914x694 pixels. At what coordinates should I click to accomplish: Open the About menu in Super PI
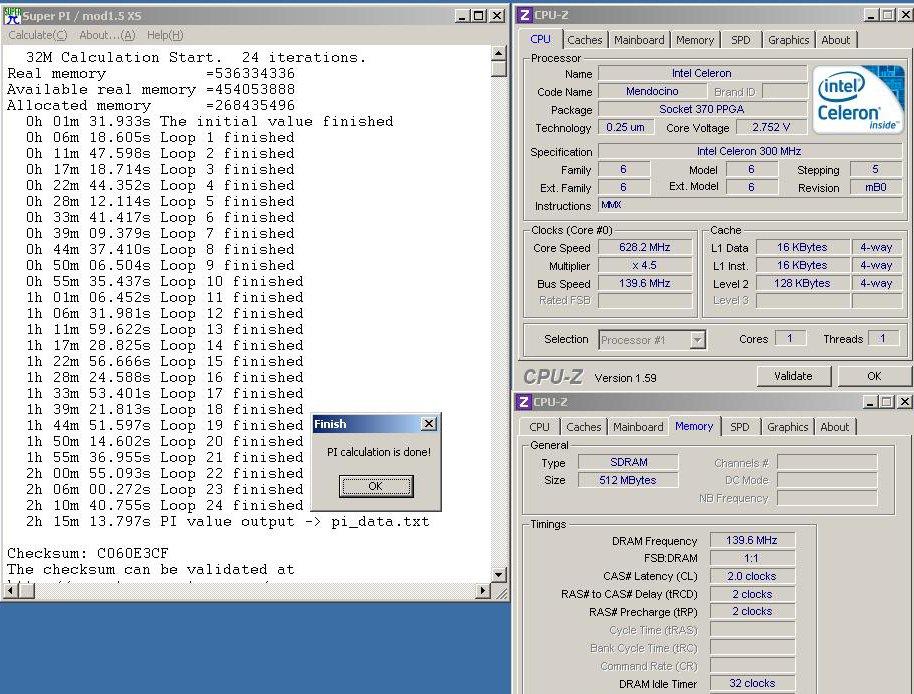[x=107, y=35]
